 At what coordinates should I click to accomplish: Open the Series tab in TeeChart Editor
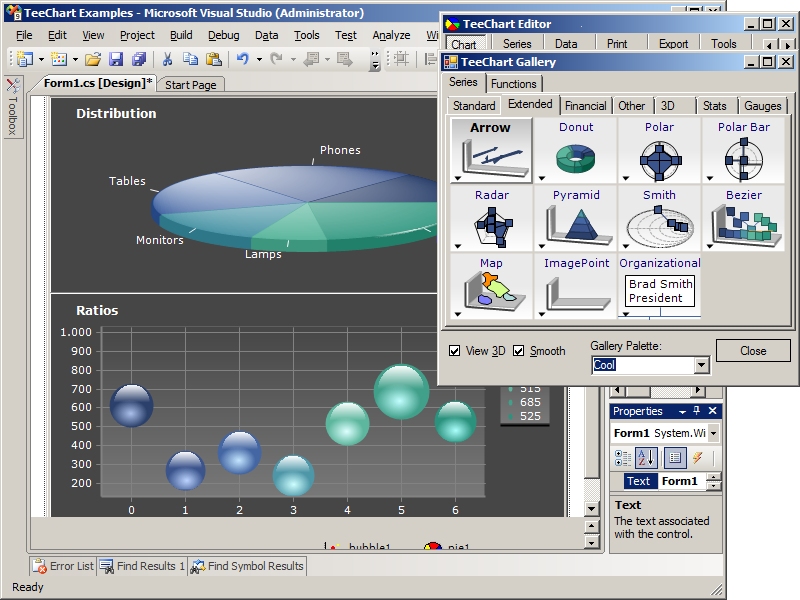517,44
